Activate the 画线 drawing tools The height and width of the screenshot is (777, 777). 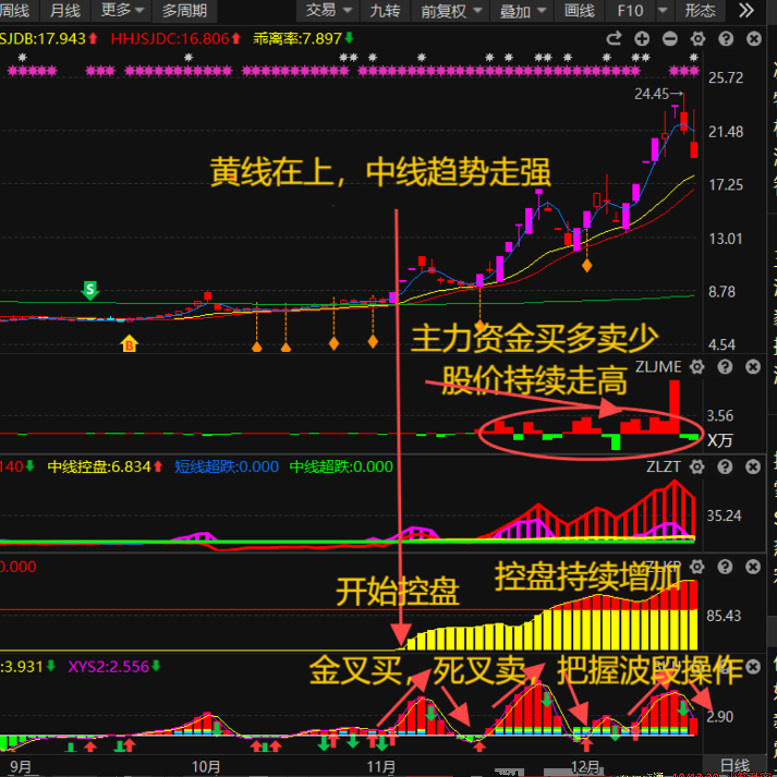(x=579, y=10)
